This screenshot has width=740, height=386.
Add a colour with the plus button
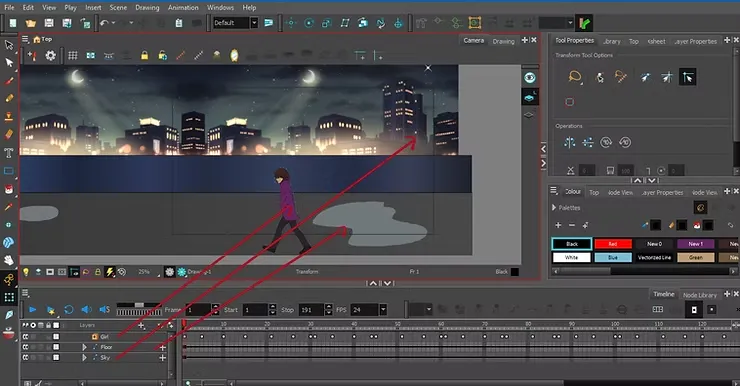(x=558, y=225)
